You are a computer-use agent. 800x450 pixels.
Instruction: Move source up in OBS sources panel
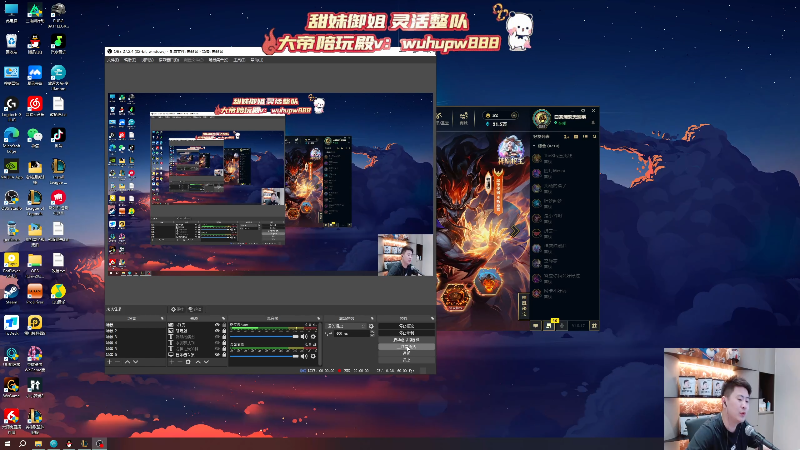point(198,362)
